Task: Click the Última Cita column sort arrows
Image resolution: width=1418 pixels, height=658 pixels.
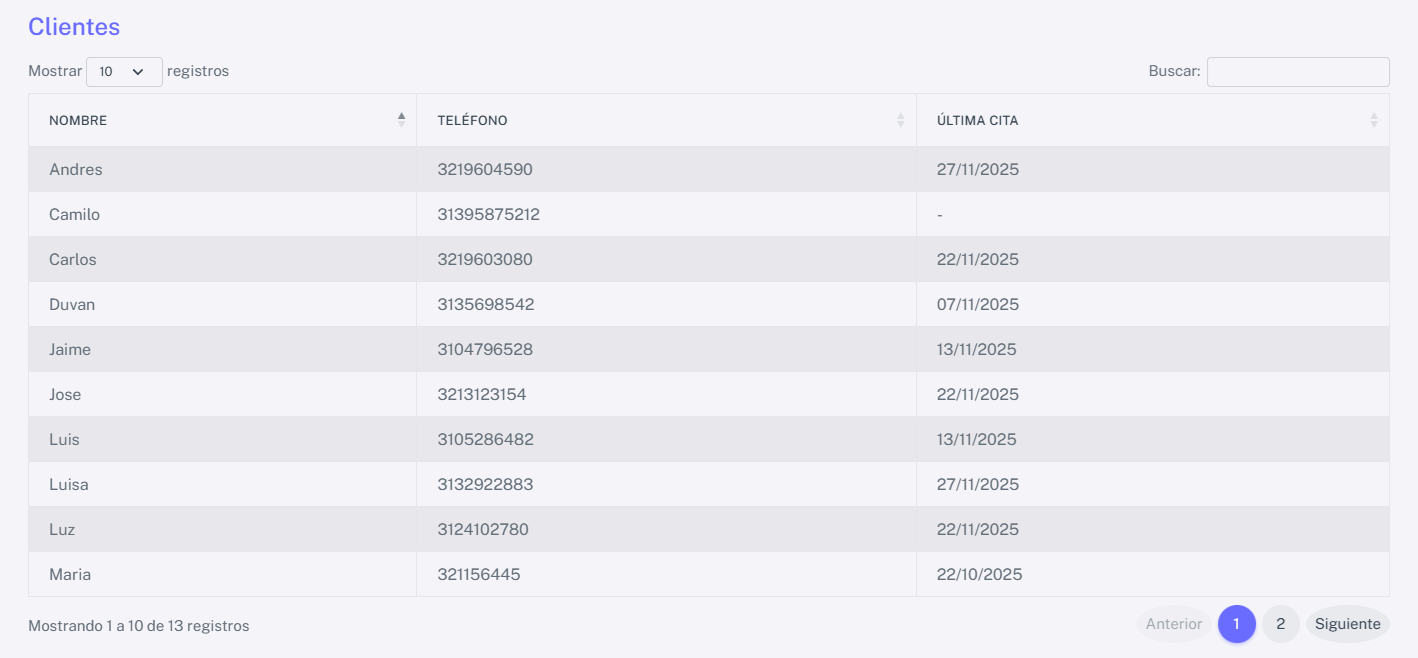Action: point(1373,120)
